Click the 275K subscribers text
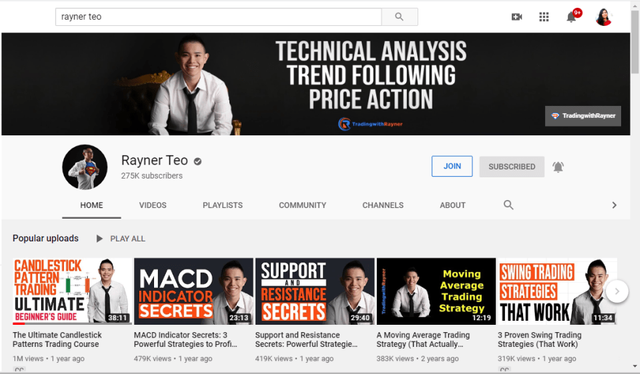 [x=152, y=176]
